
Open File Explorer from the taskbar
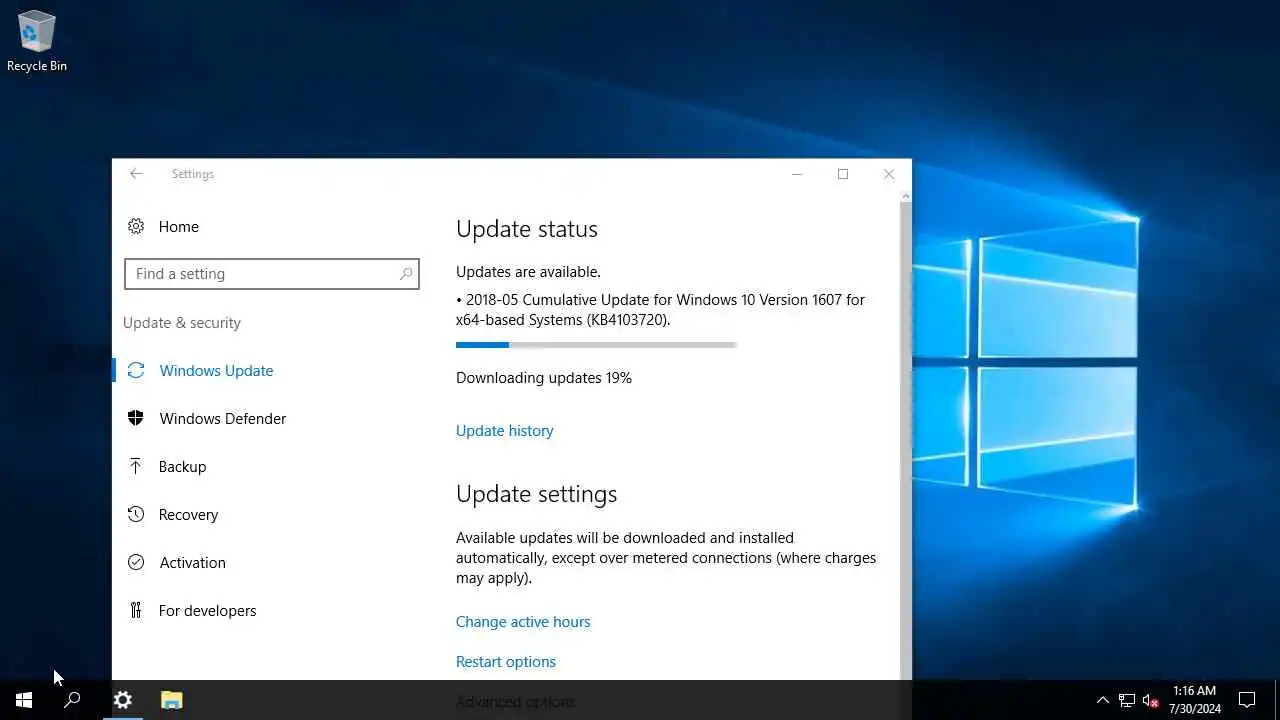171,700
